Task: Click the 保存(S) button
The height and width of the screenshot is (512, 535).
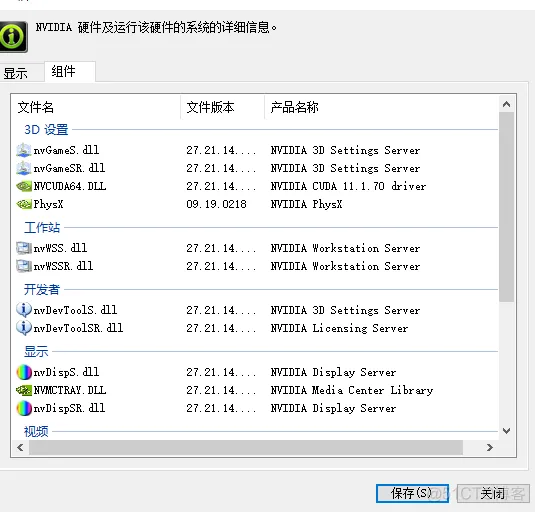Action: click(412, 493)
